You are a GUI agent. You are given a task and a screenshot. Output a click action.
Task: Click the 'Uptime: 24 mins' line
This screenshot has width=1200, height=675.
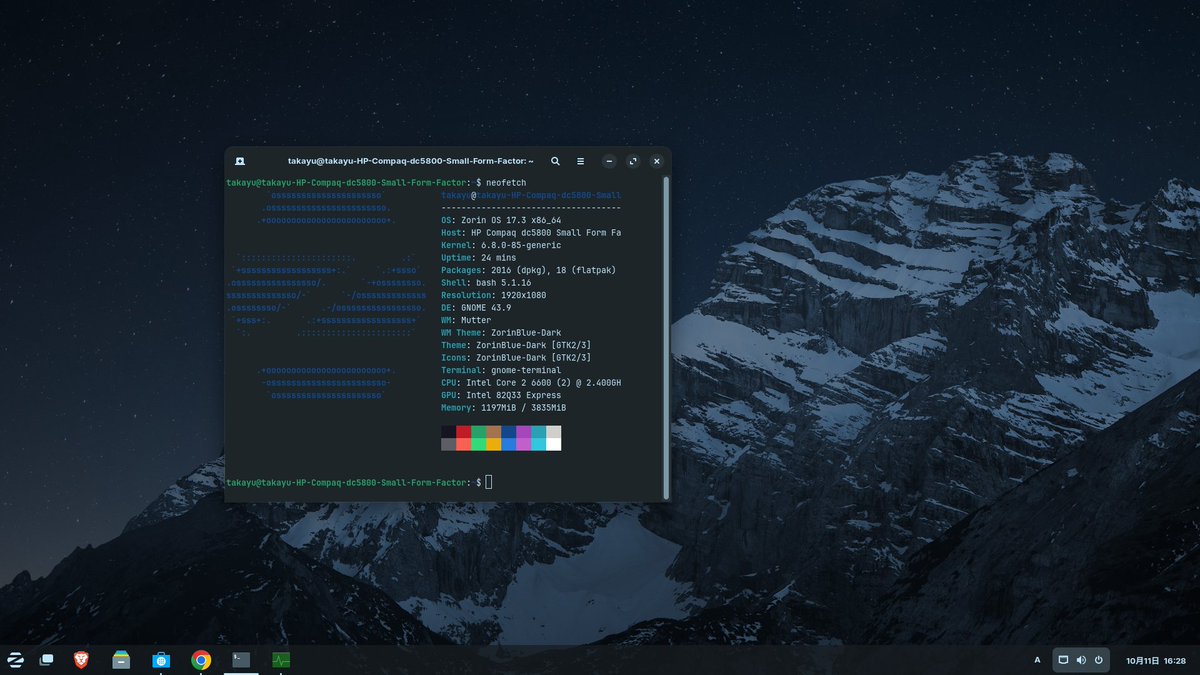coord(479,258)
